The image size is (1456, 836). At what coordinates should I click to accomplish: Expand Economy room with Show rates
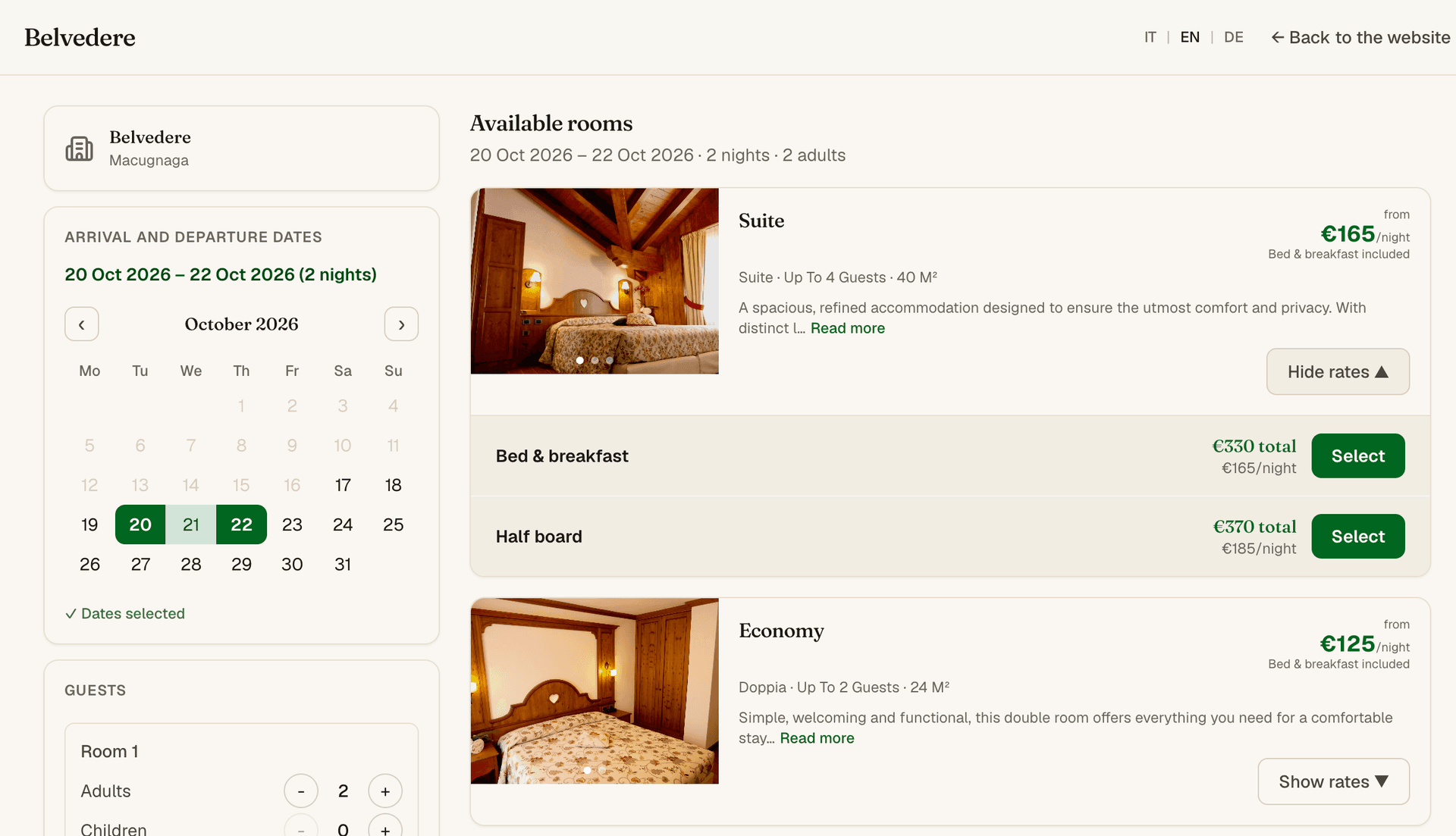tap(1333, 781)
